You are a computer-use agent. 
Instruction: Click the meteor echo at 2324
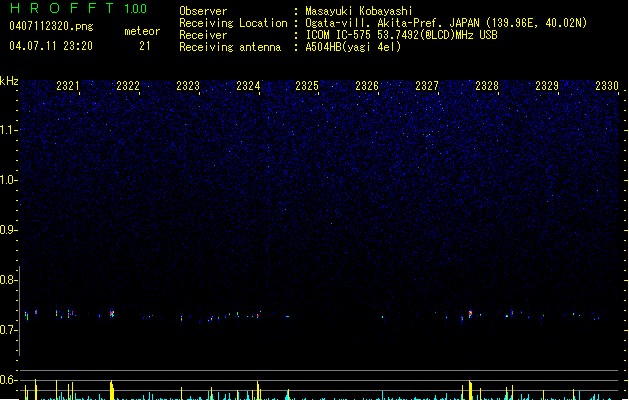[258, 315]
